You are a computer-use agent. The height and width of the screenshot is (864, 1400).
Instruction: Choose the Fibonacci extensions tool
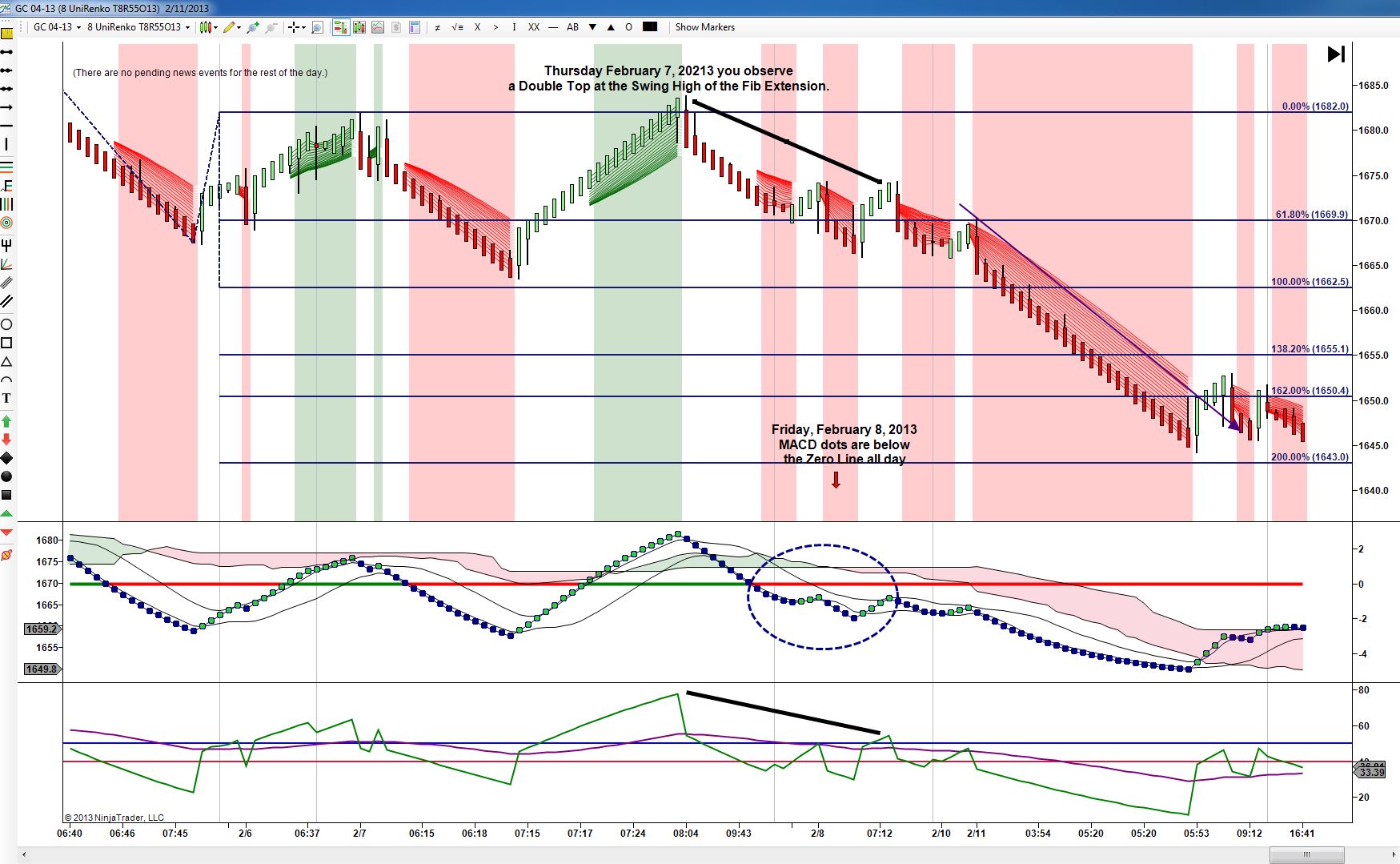tap(6, 186)
